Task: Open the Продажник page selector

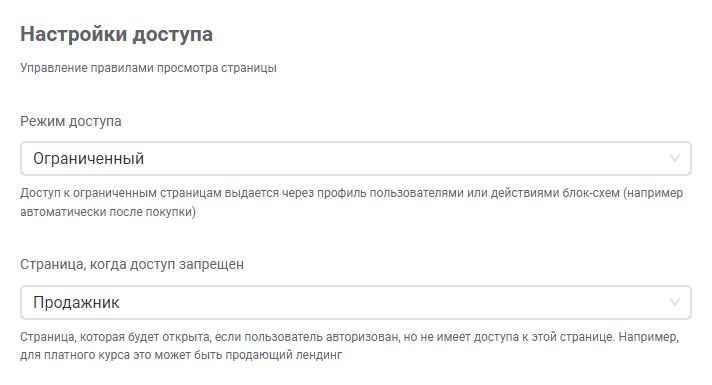Action: coord(356,302)
